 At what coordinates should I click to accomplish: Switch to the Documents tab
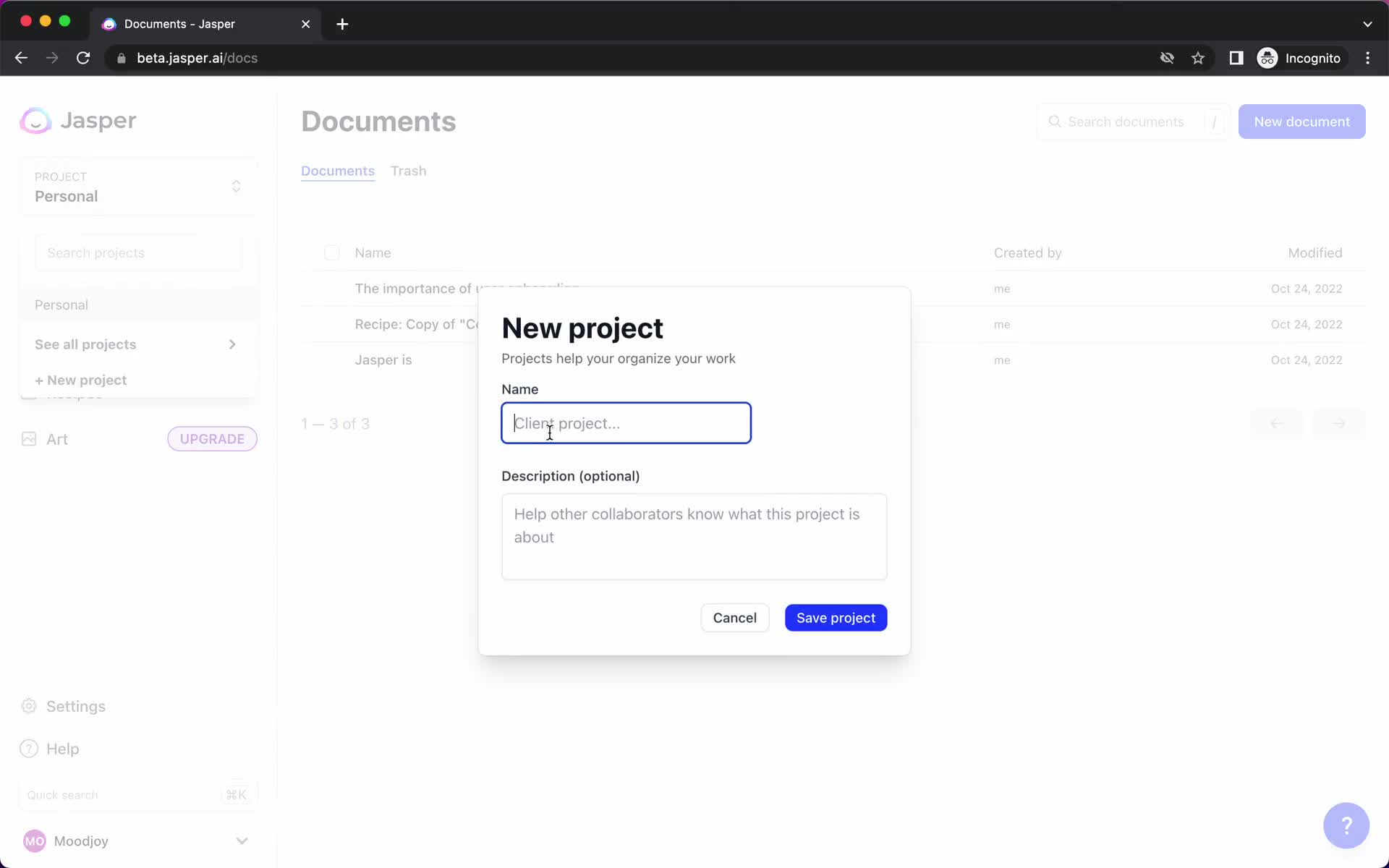[x=338, y=171]
